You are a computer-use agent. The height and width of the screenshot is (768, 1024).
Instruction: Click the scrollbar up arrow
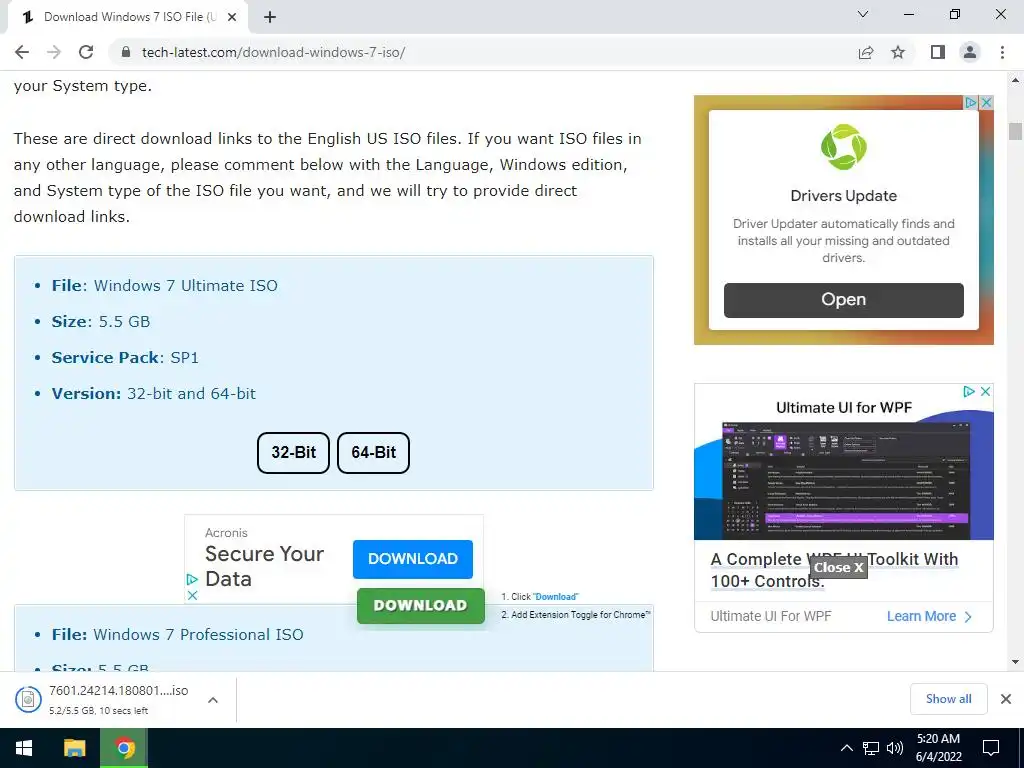(1015, 80)
